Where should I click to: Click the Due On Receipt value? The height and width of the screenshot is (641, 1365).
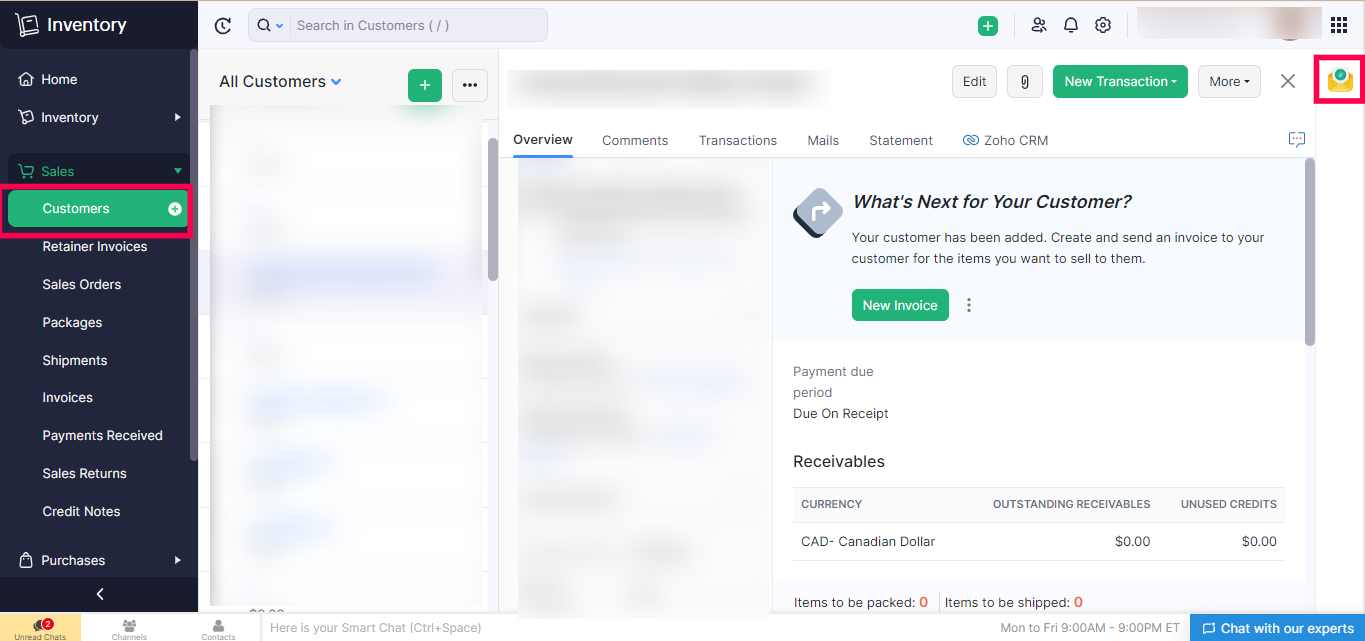841,414
